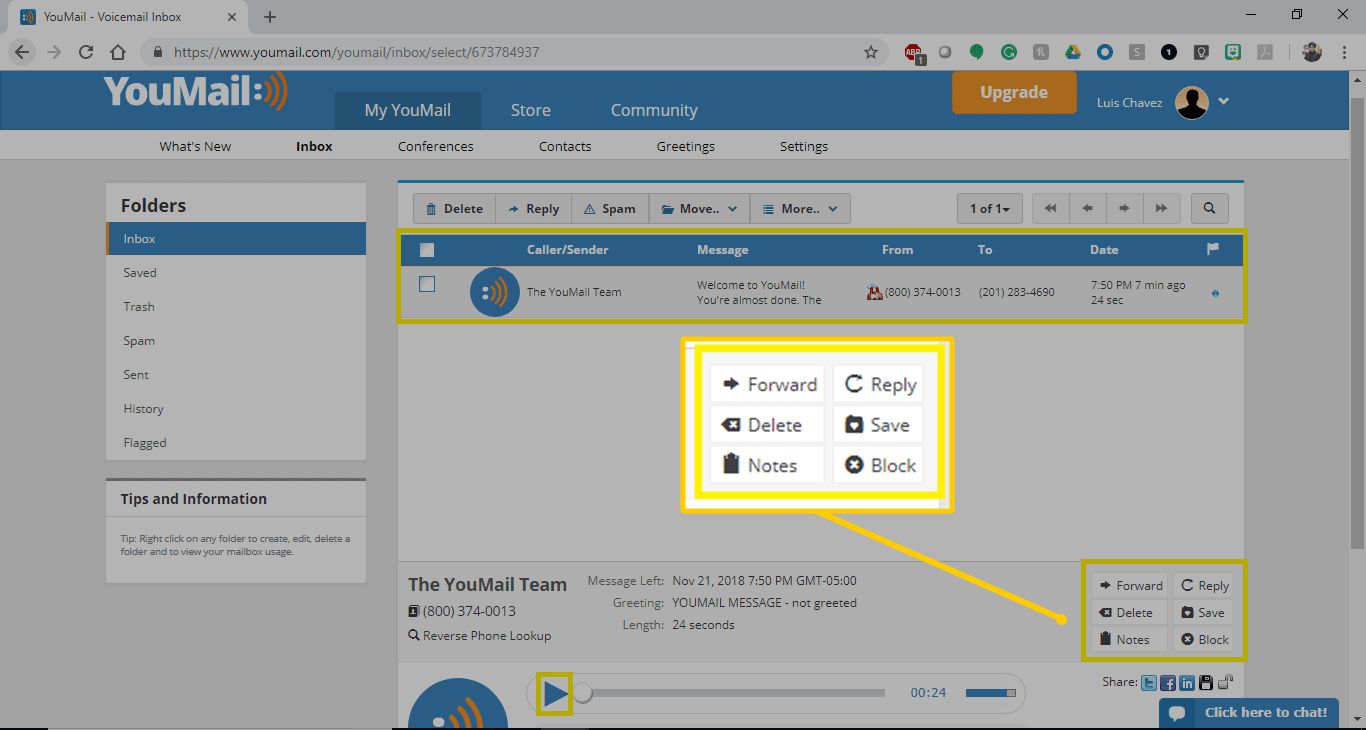Open the Settings section
The height and width of the screenshot is (730, 1366).
804,146
